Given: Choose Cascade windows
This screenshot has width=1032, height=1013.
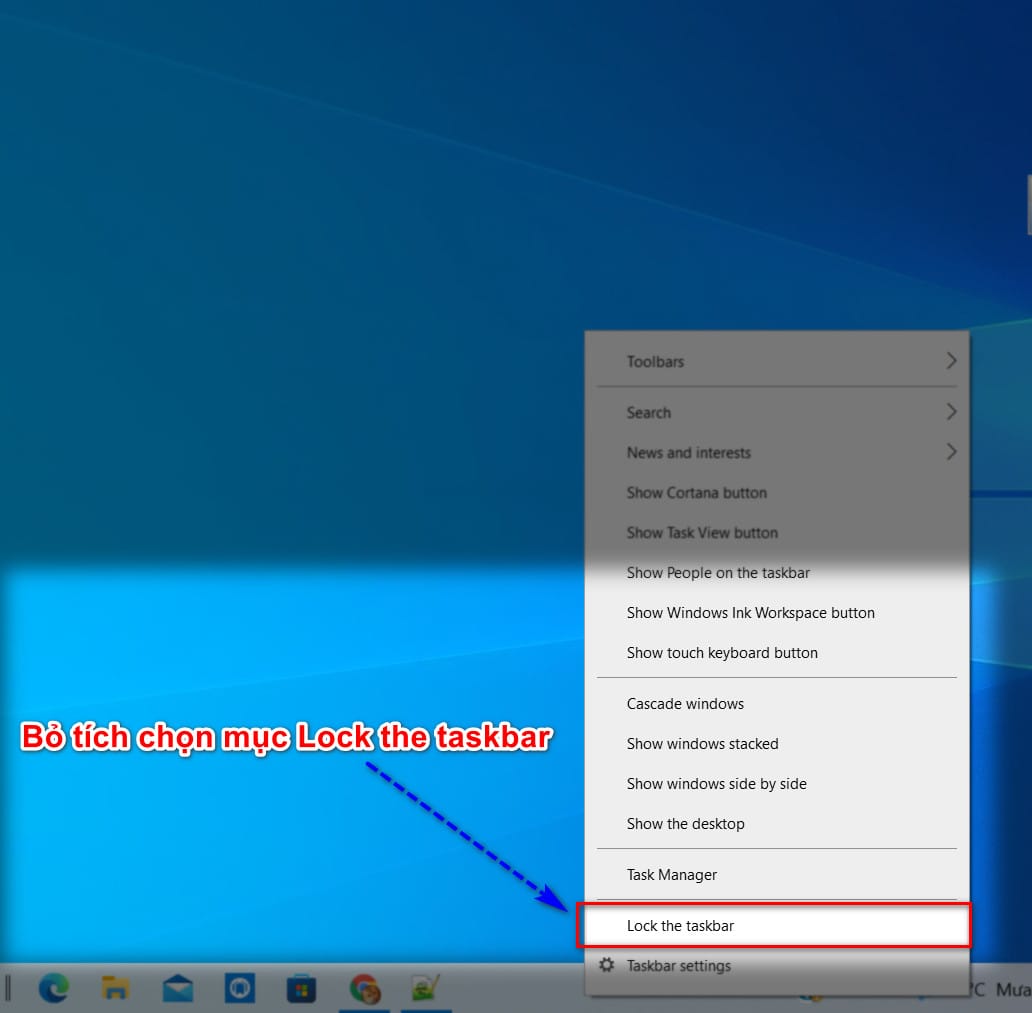Looking at the screenshot, I should [777, 704].
